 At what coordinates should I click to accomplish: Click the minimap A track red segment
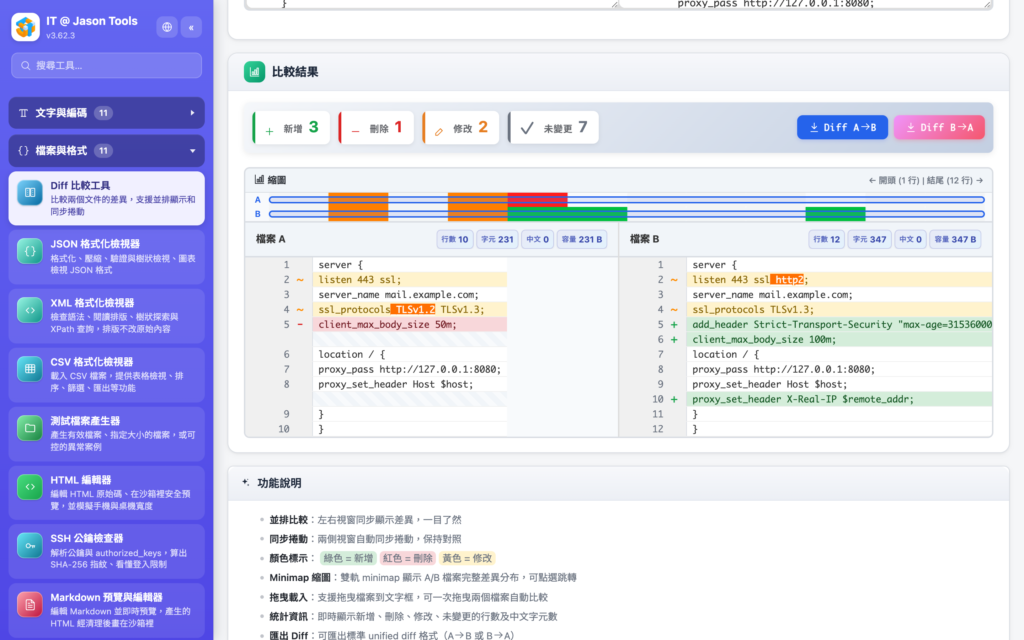pyautogui.click(x=537, y=200)
